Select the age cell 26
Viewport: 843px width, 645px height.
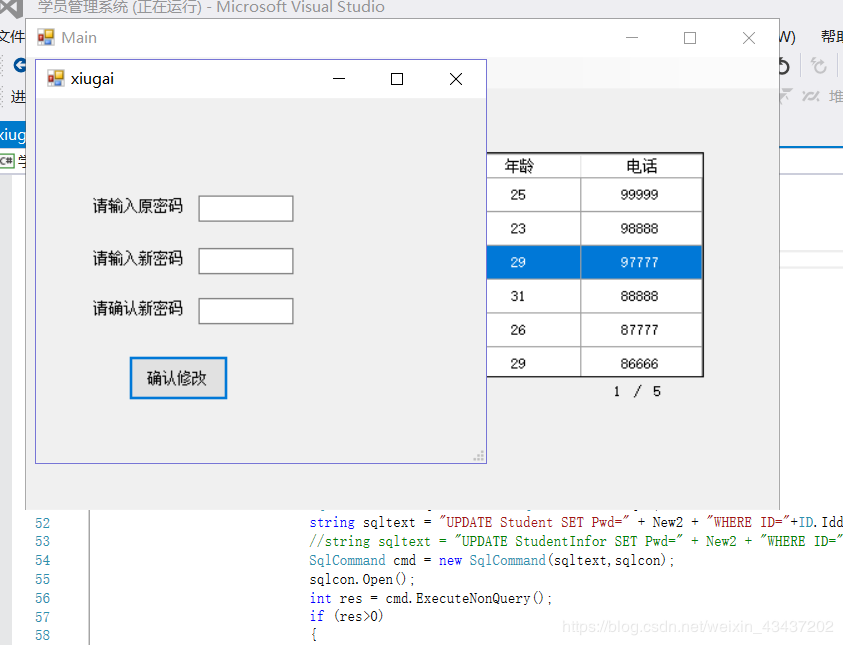(533, 330)
